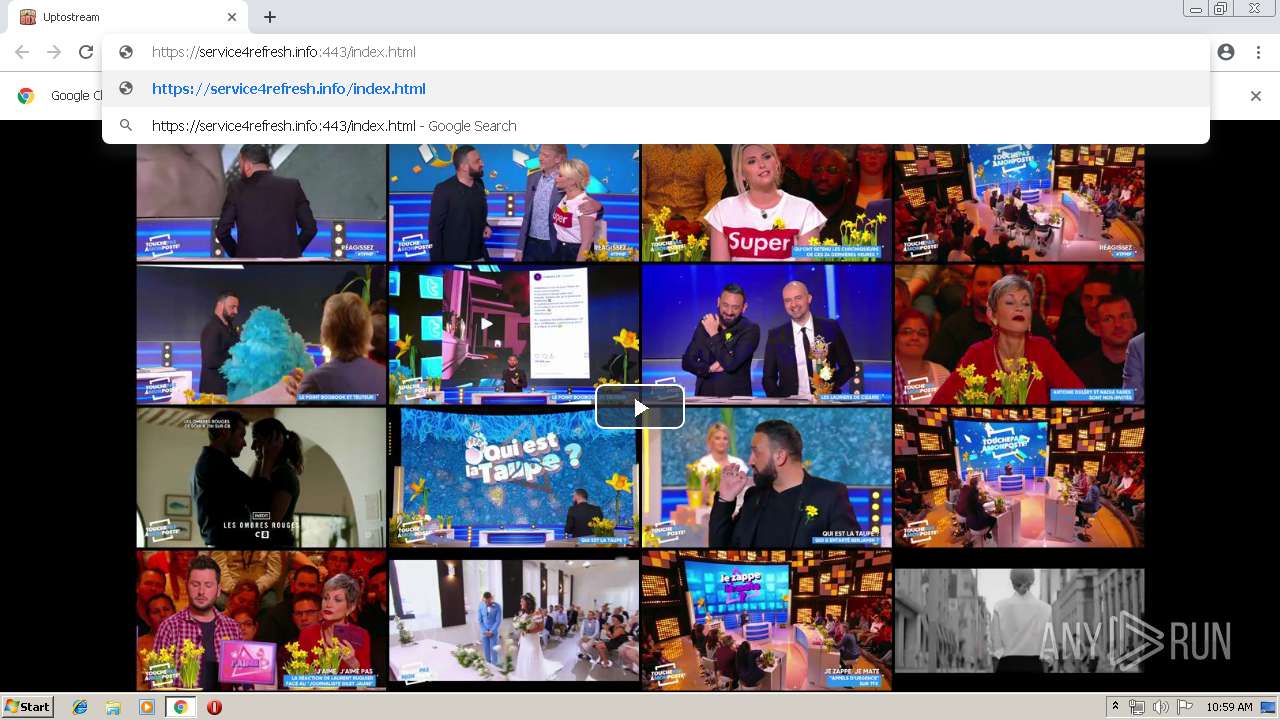Open the 'Qui est la Taupe ?' thumbnail

[x=514, y=477]
